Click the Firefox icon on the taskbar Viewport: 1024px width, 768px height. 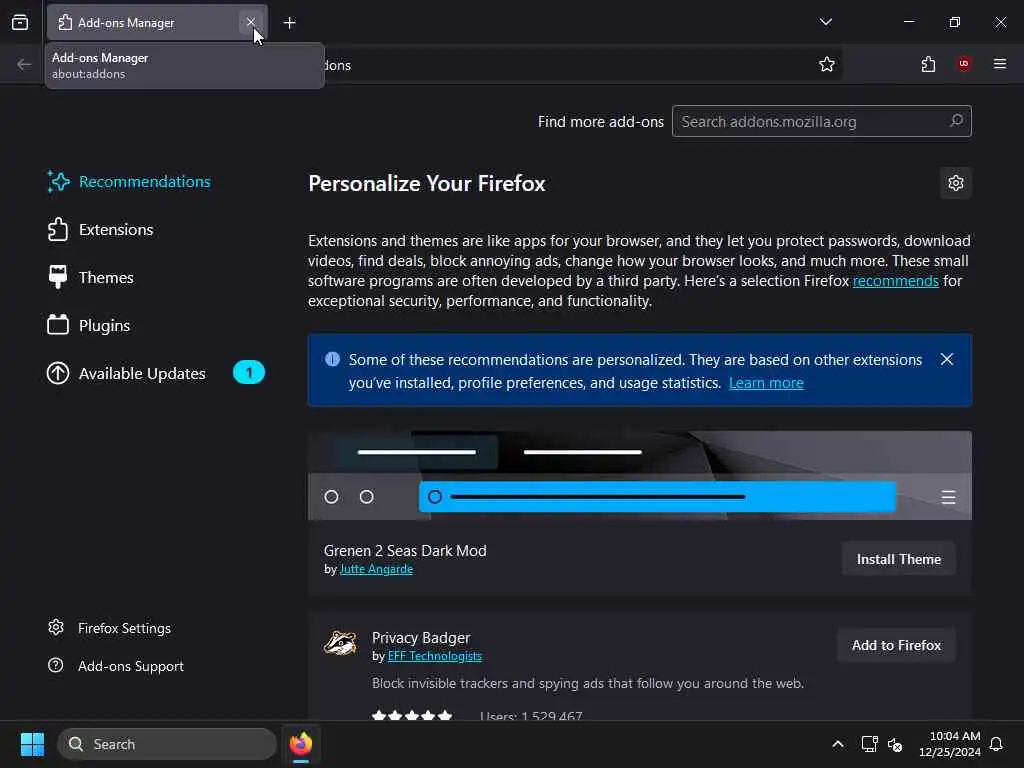(301, 744)
